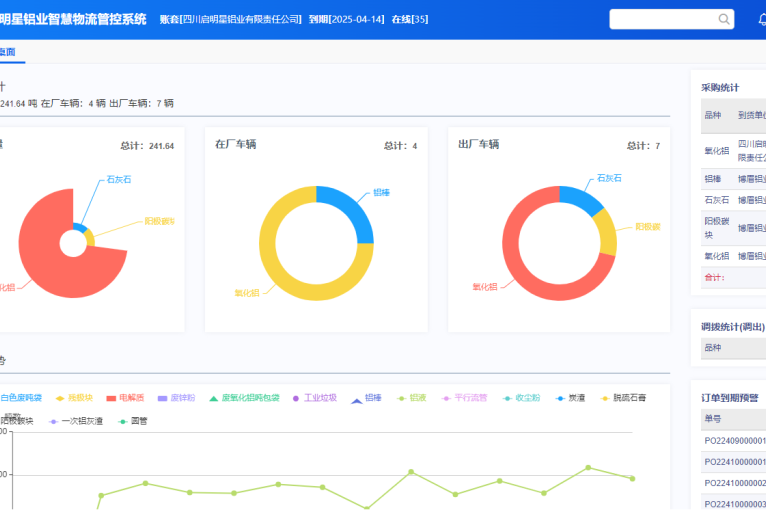The image size is (766, 510).
Task: Click the 总计: 4 value on 在厂车辆 card
Action: click(x=401, y=146)
